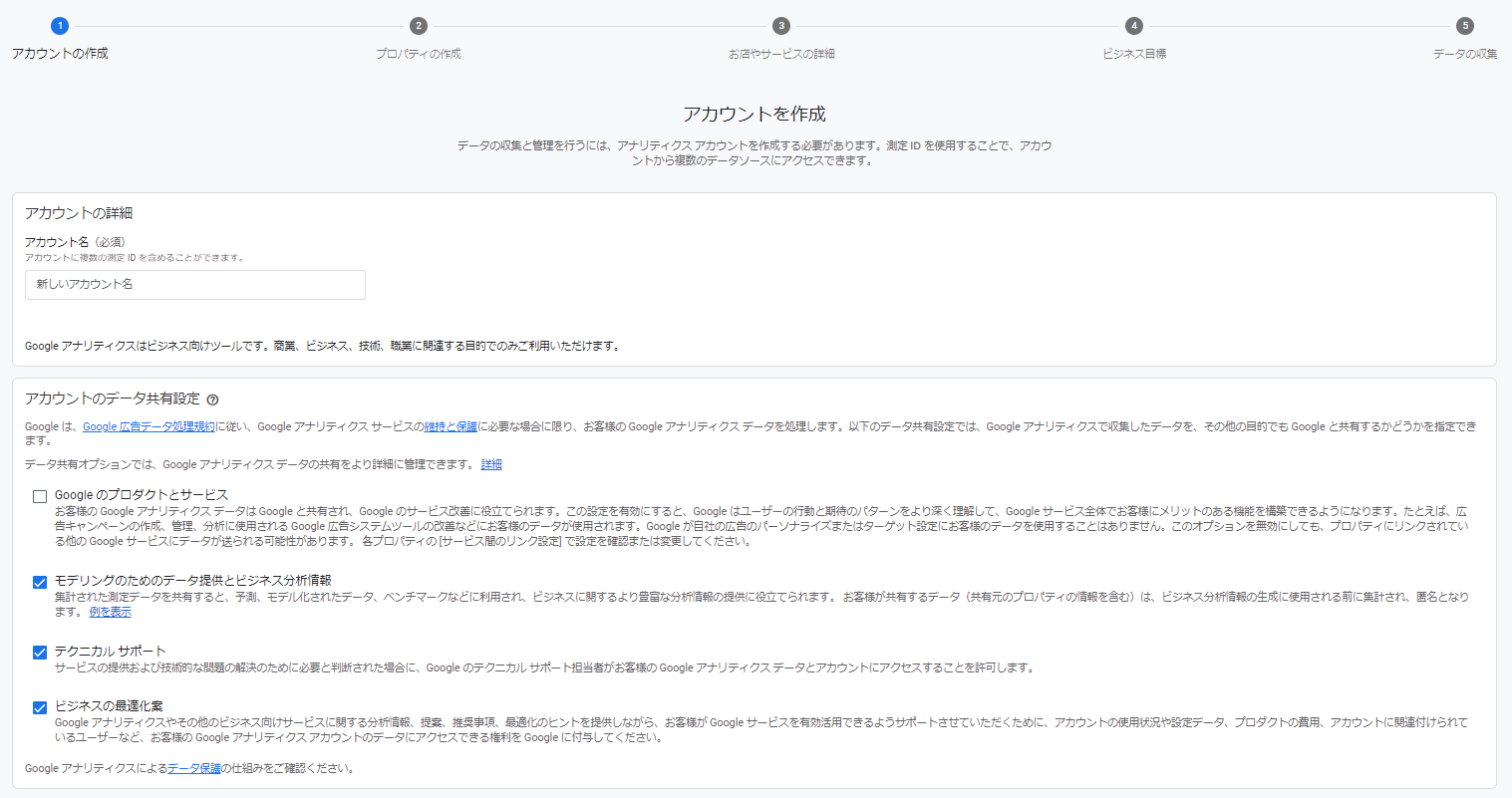Image resolution: width=1512 pixels, height=798 pixels.
Task: Click step 4 circle for ビジネス目標
Action: point(1134,26)
